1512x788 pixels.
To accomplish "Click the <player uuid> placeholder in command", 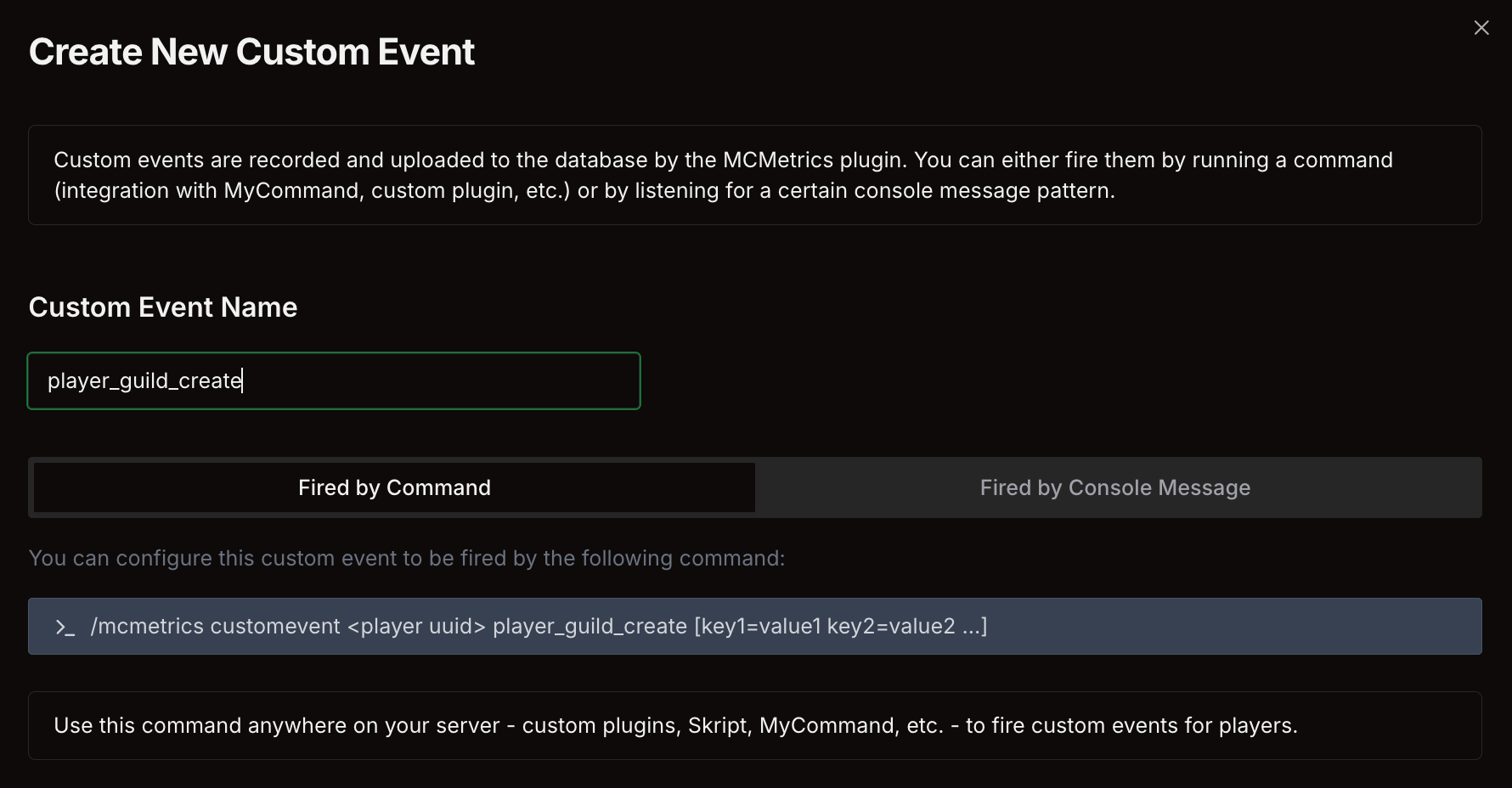I will (x=417, y=627).
